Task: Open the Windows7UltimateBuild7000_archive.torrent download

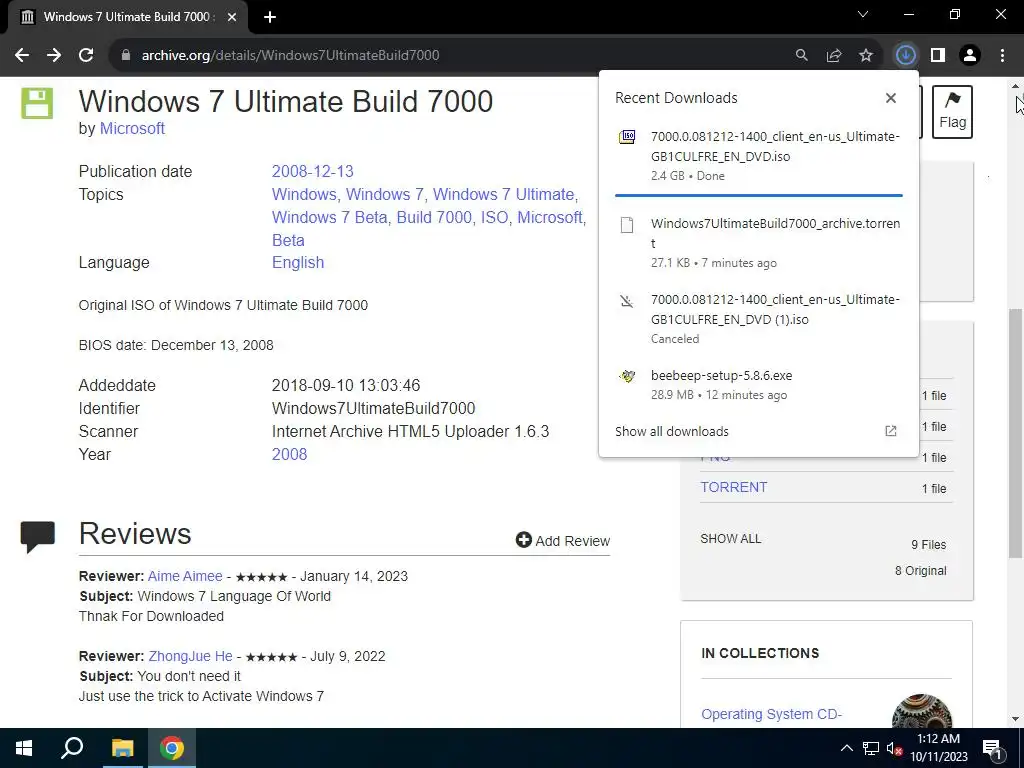Action: [x=758, y=242]
